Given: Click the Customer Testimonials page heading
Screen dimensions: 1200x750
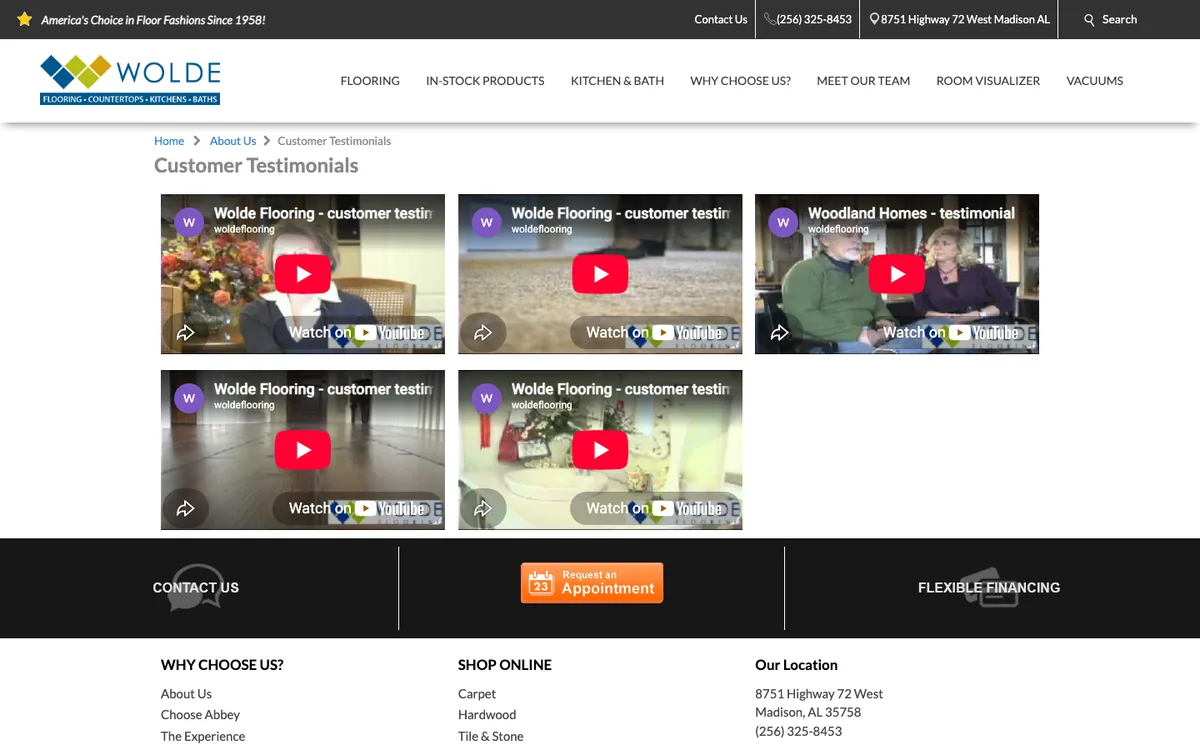Looking at the screenshot, I should 256,166.
